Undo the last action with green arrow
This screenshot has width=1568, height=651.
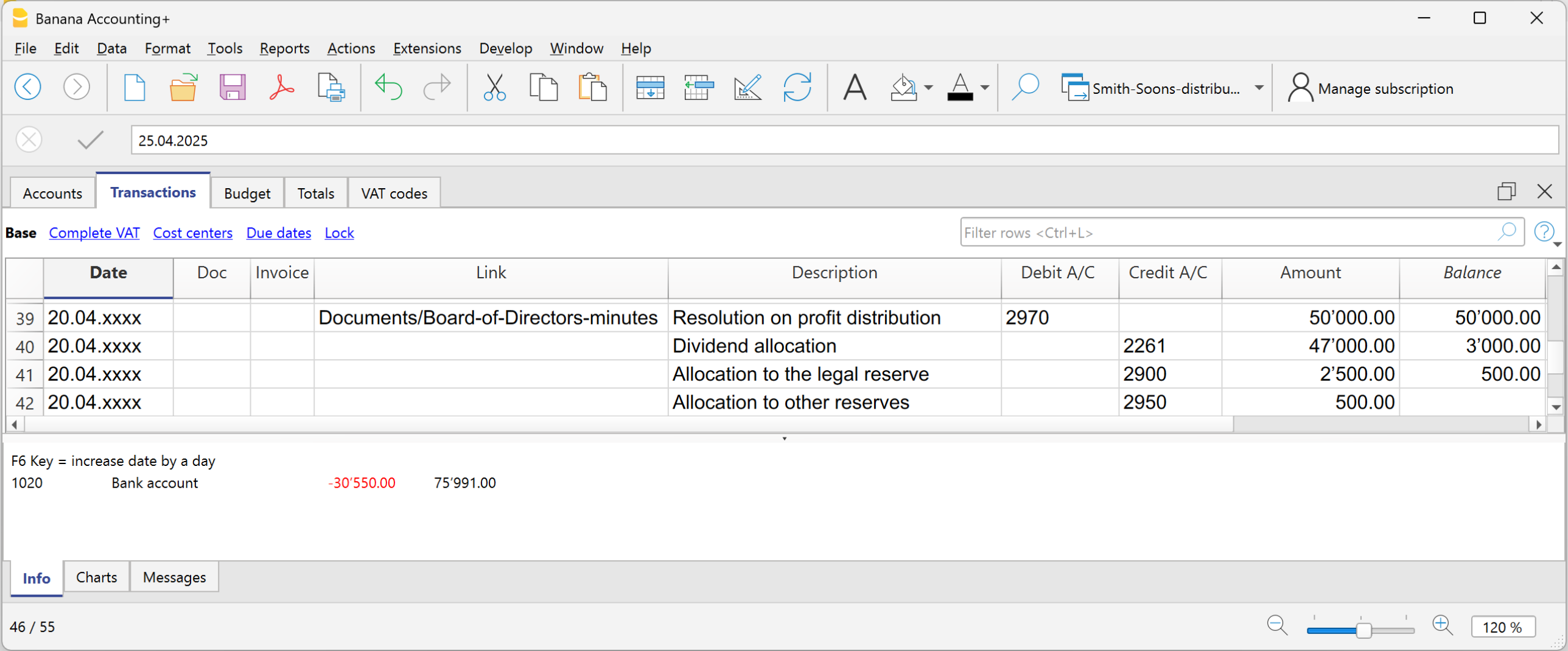[x=388, y=87]
